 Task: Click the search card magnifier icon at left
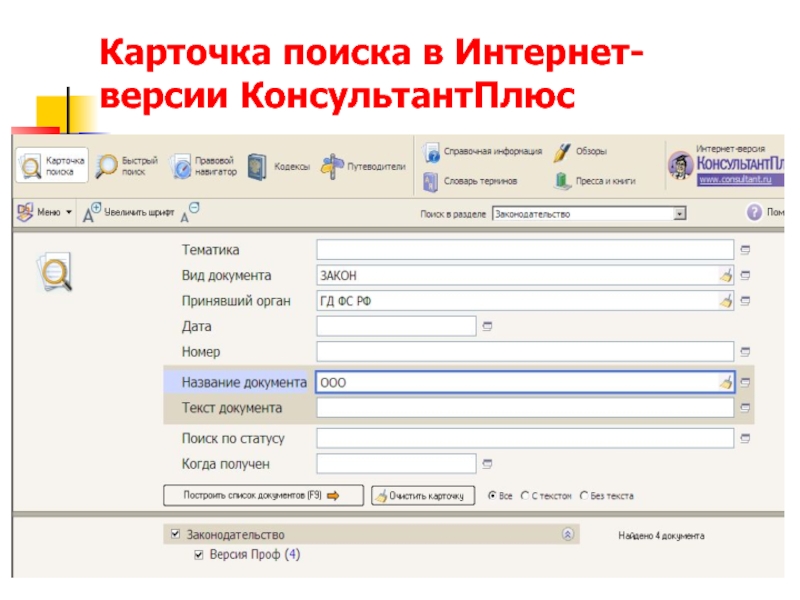(55, 271)
